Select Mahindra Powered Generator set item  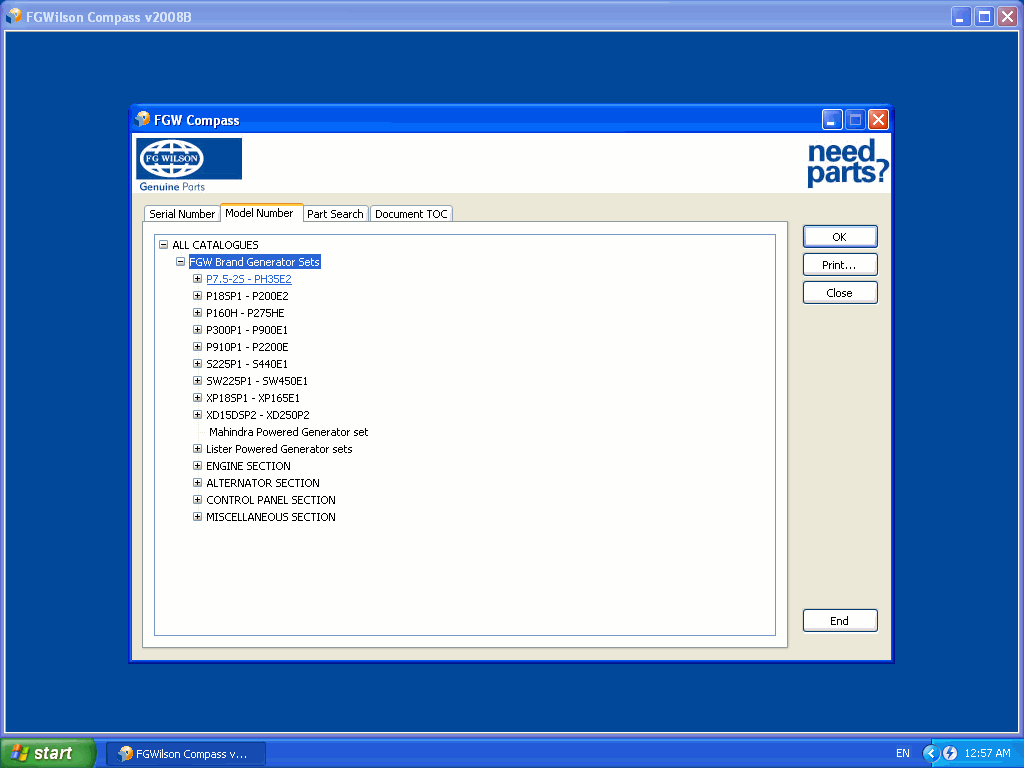point(288,432)
